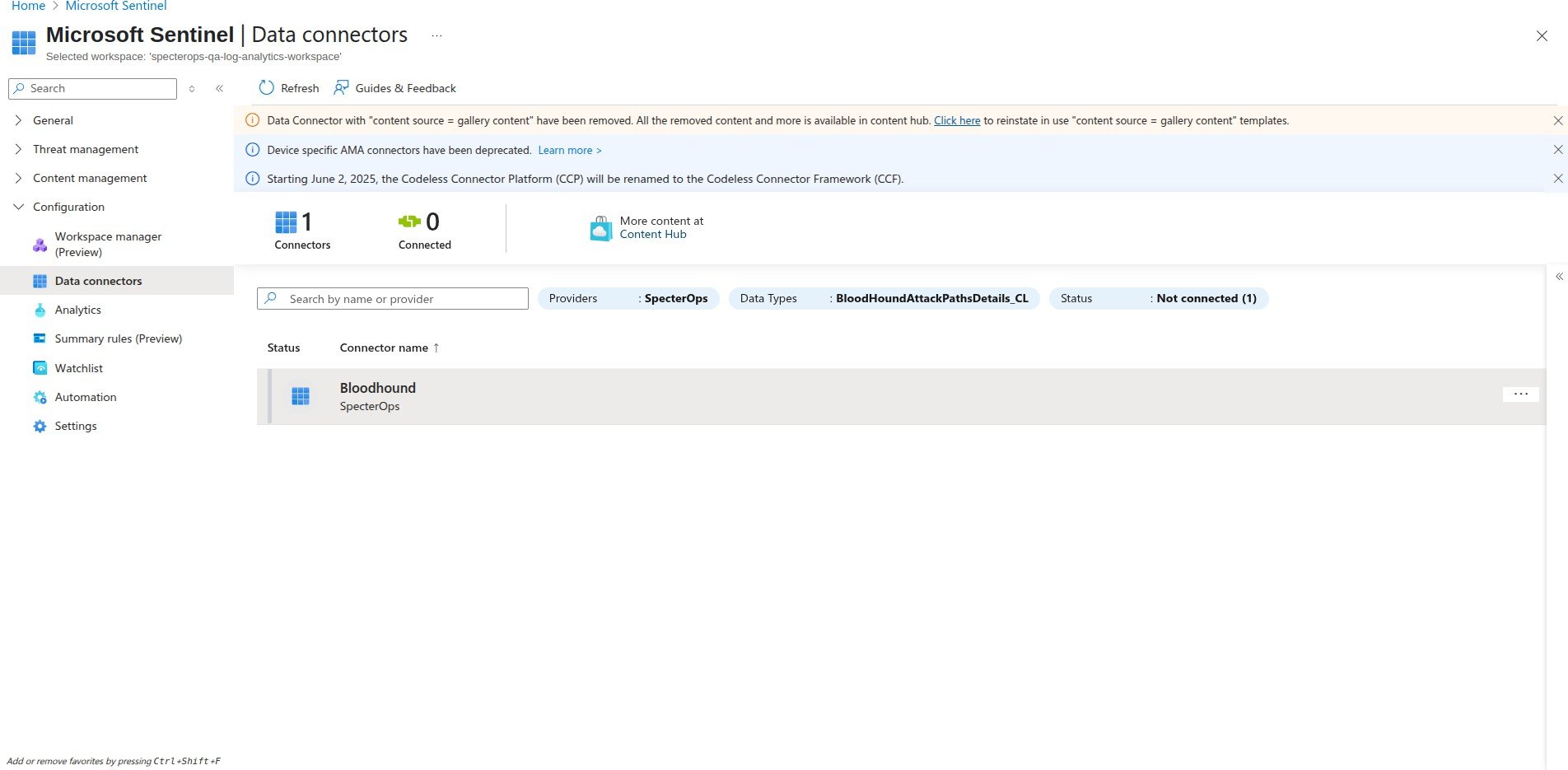The width and height of the screenshot is (1568, 770).
Task: Expand the General section
Action: pos(18,120)
